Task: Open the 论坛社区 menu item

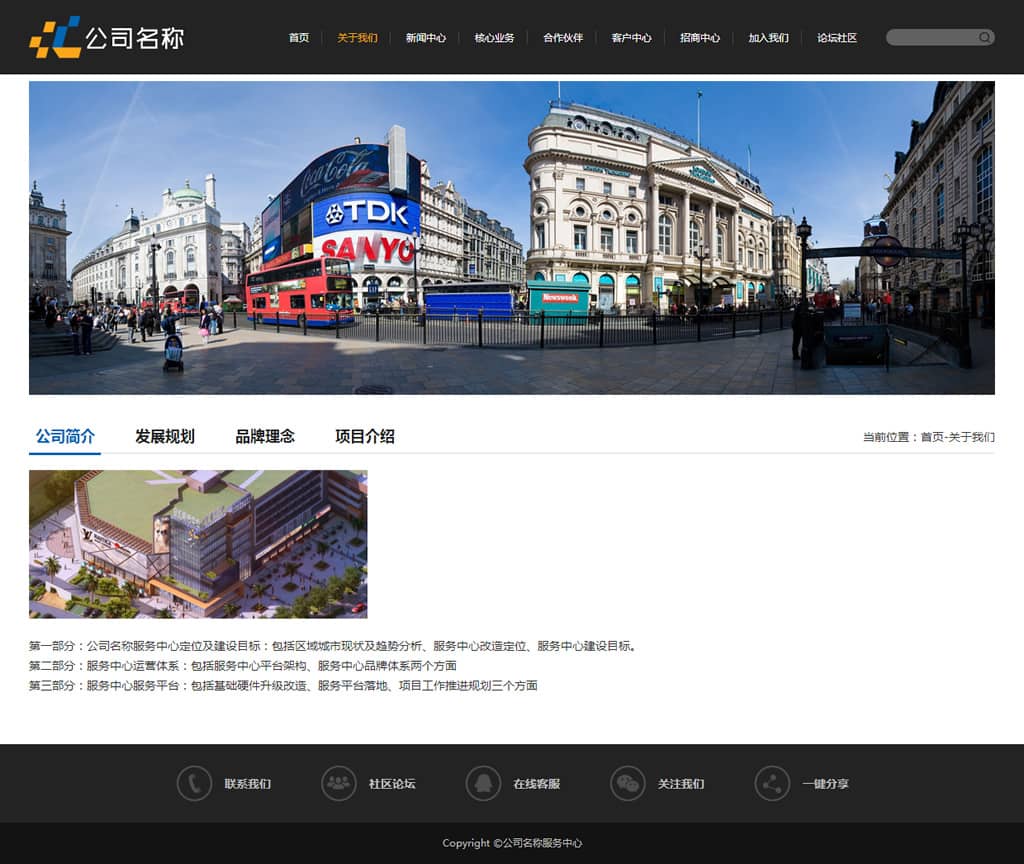Action: click(x=837, y=38)
